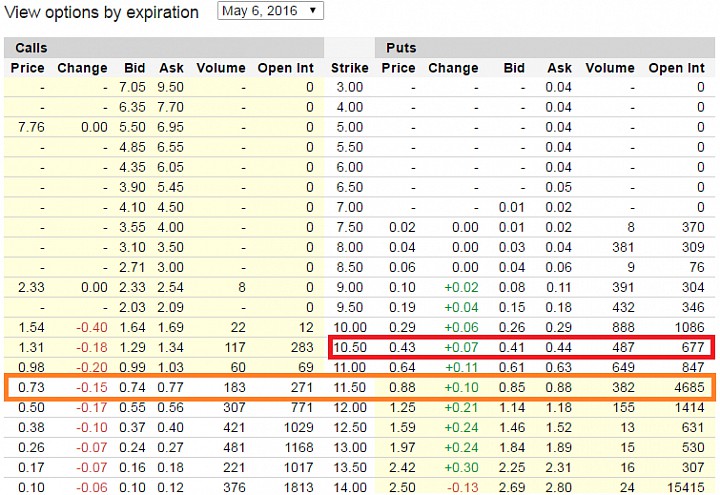Select strike price 14.00

[x=349, y=487]
